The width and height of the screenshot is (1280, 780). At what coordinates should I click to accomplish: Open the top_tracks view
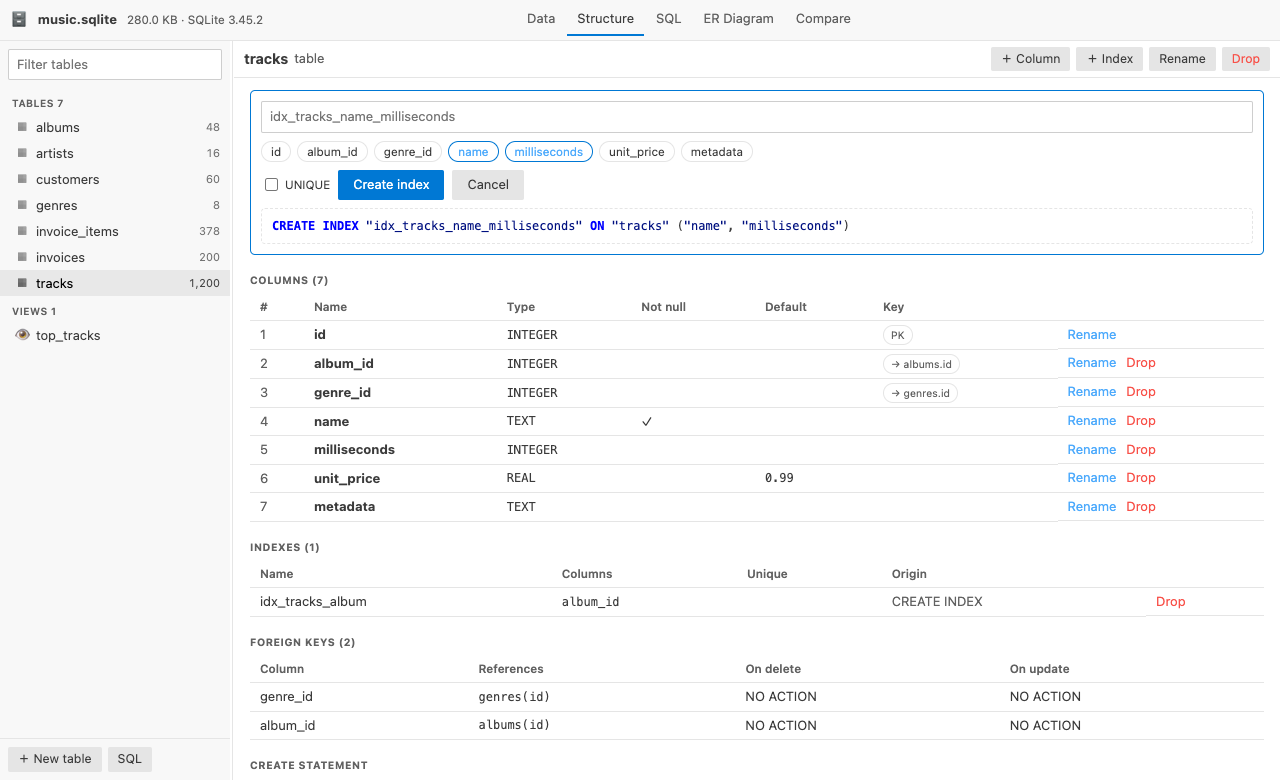115,335
